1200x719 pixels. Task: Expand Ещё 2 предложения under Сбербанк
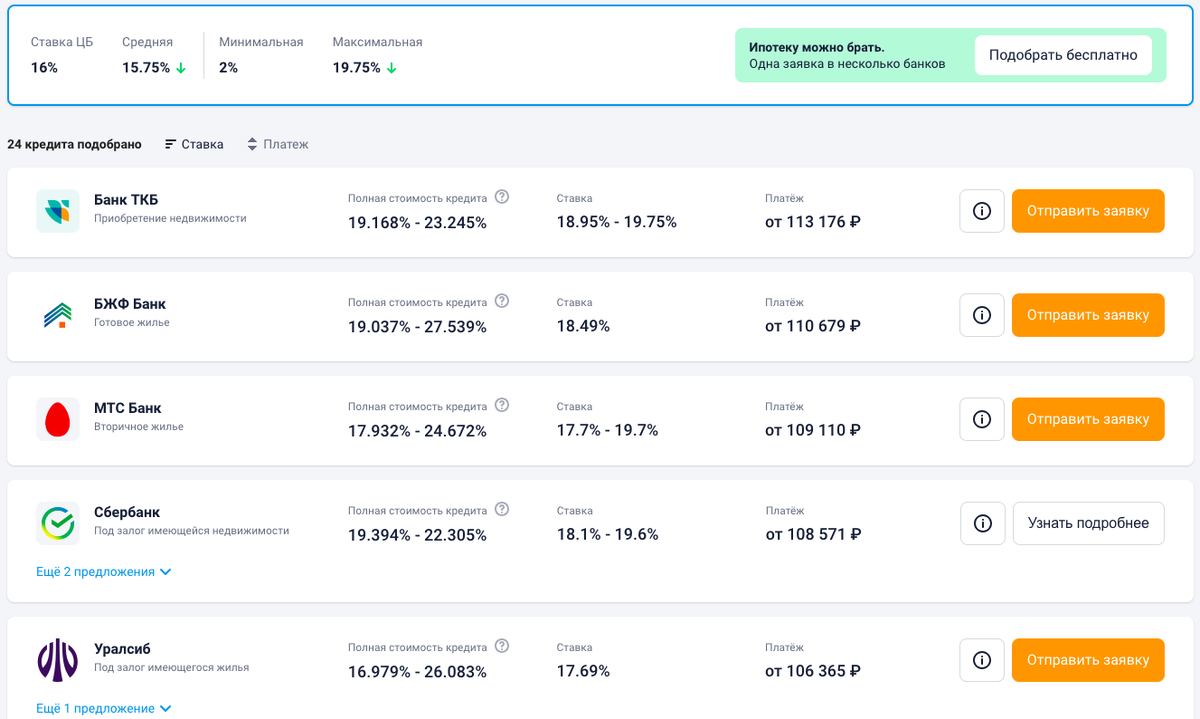pos(104,572)
